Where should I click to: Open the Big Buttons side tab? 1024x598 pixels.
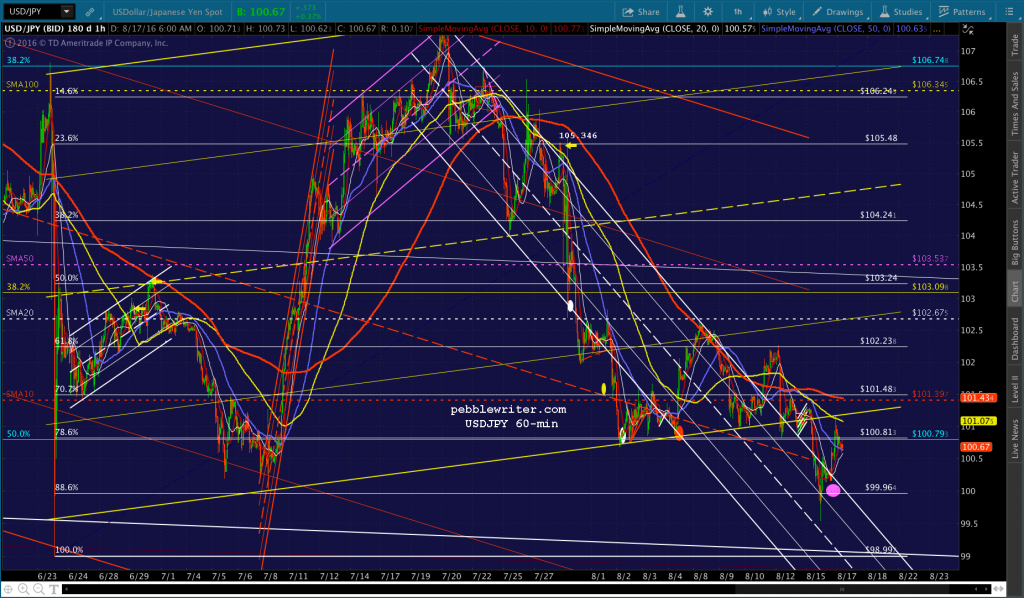tap(1015, 242)
